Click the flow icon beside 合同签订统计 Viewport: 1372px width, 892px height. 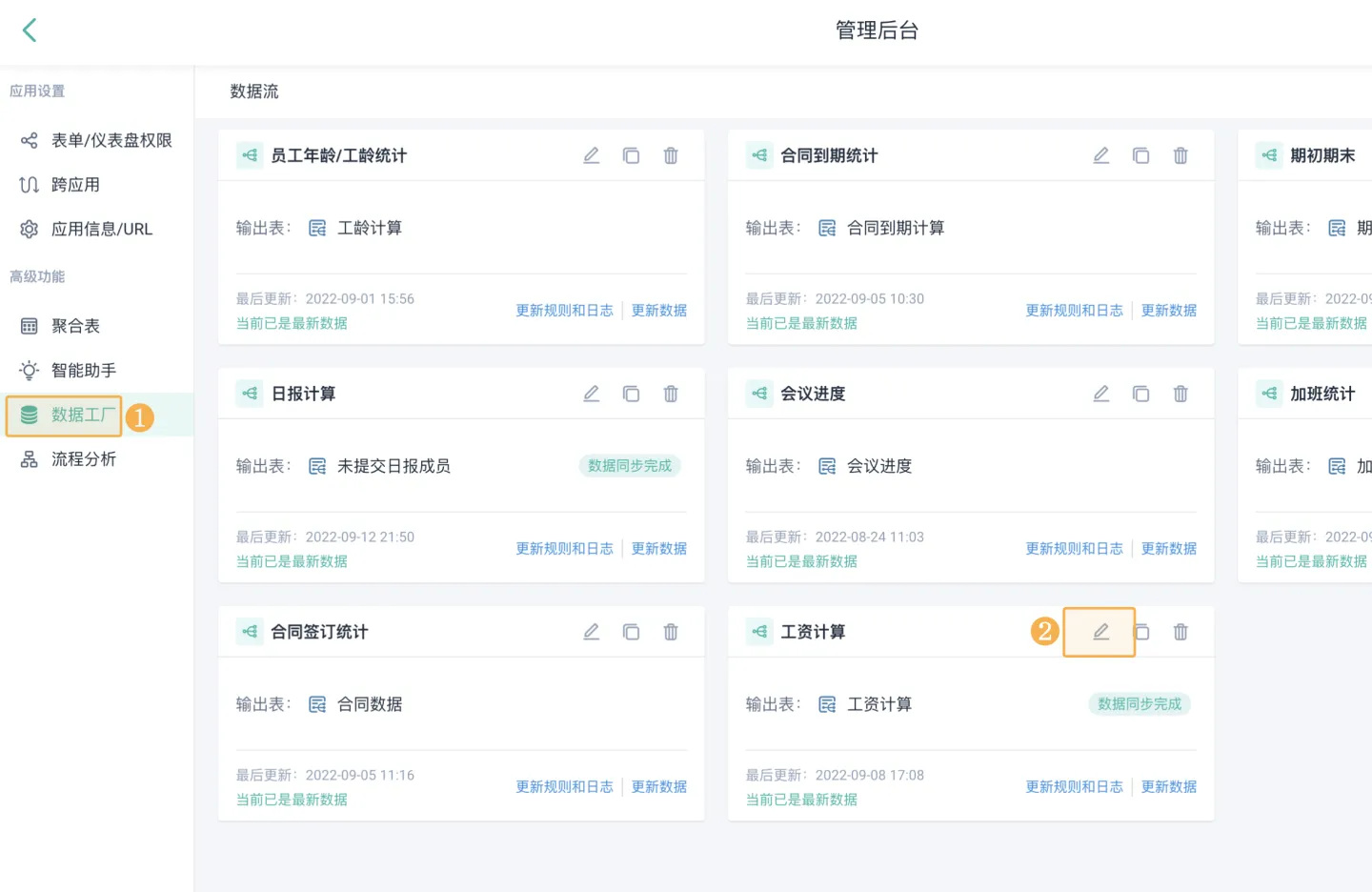pos(250,632)
